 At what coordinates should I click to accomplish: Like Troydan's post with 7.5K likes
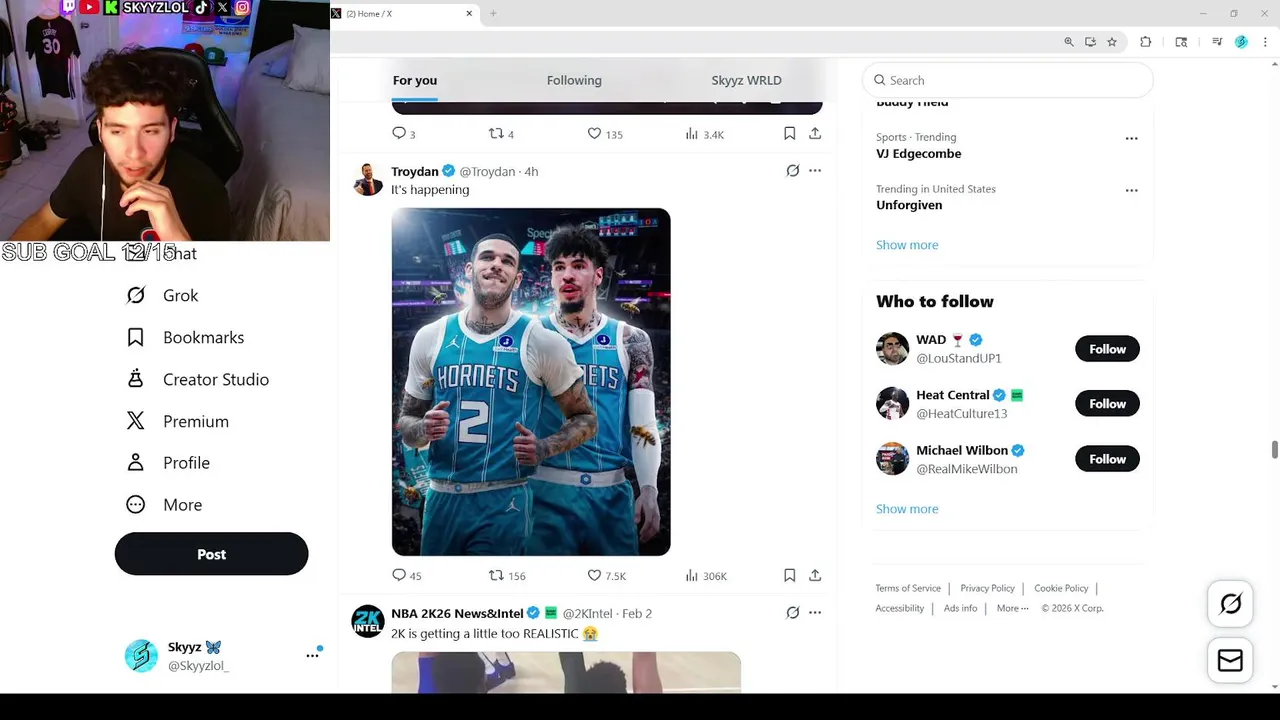tap(606, 575)
